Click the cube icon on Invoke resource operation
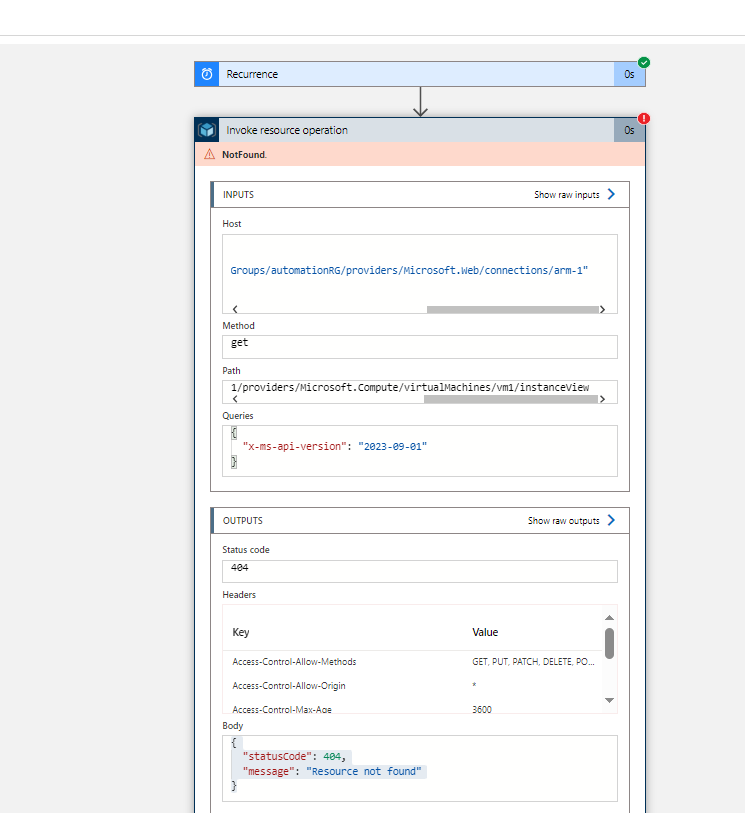Screen dimensions: 745x813 (206, 129)
